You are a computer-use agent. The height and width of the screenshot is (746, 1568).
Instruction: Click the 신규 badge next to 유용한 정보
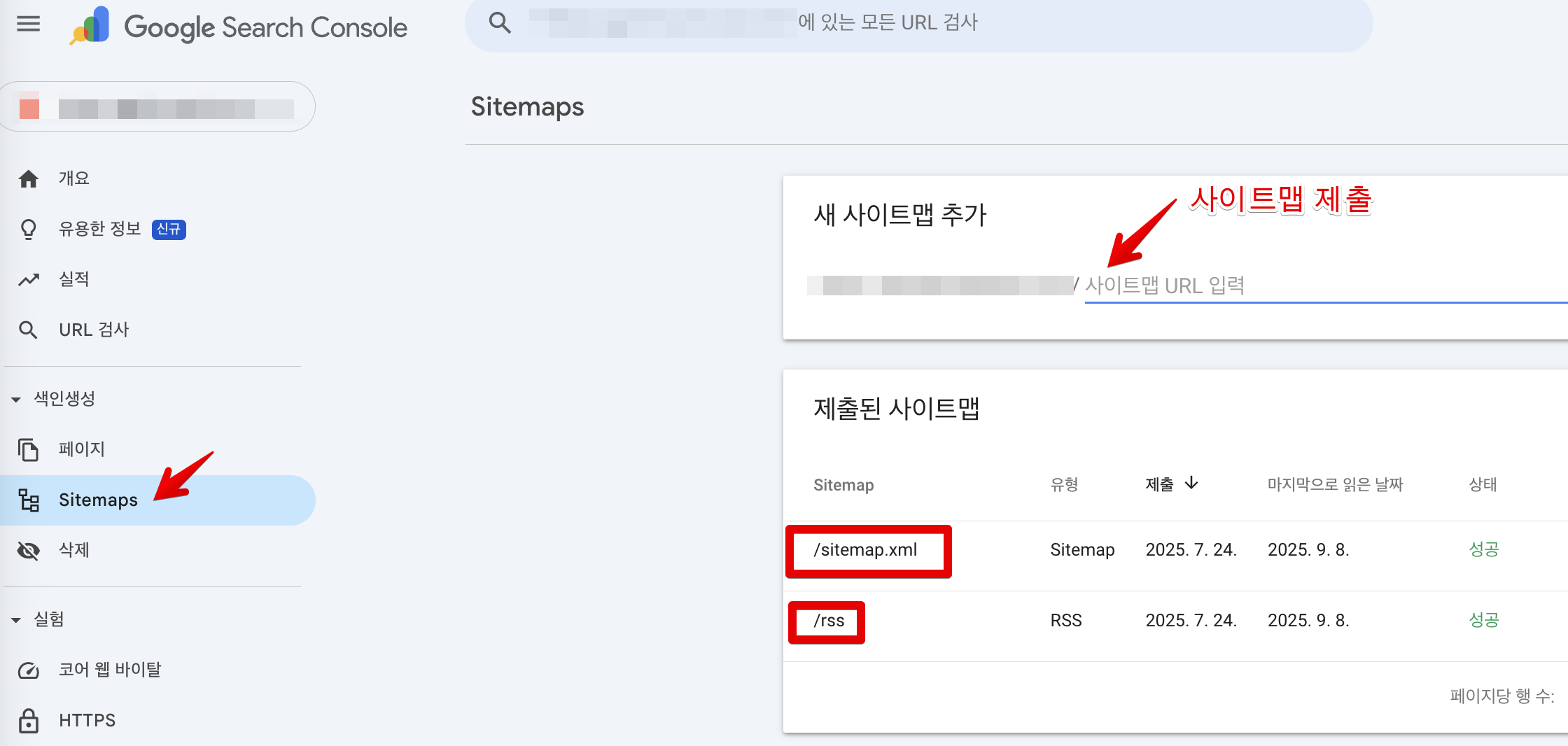pos(170,229)
